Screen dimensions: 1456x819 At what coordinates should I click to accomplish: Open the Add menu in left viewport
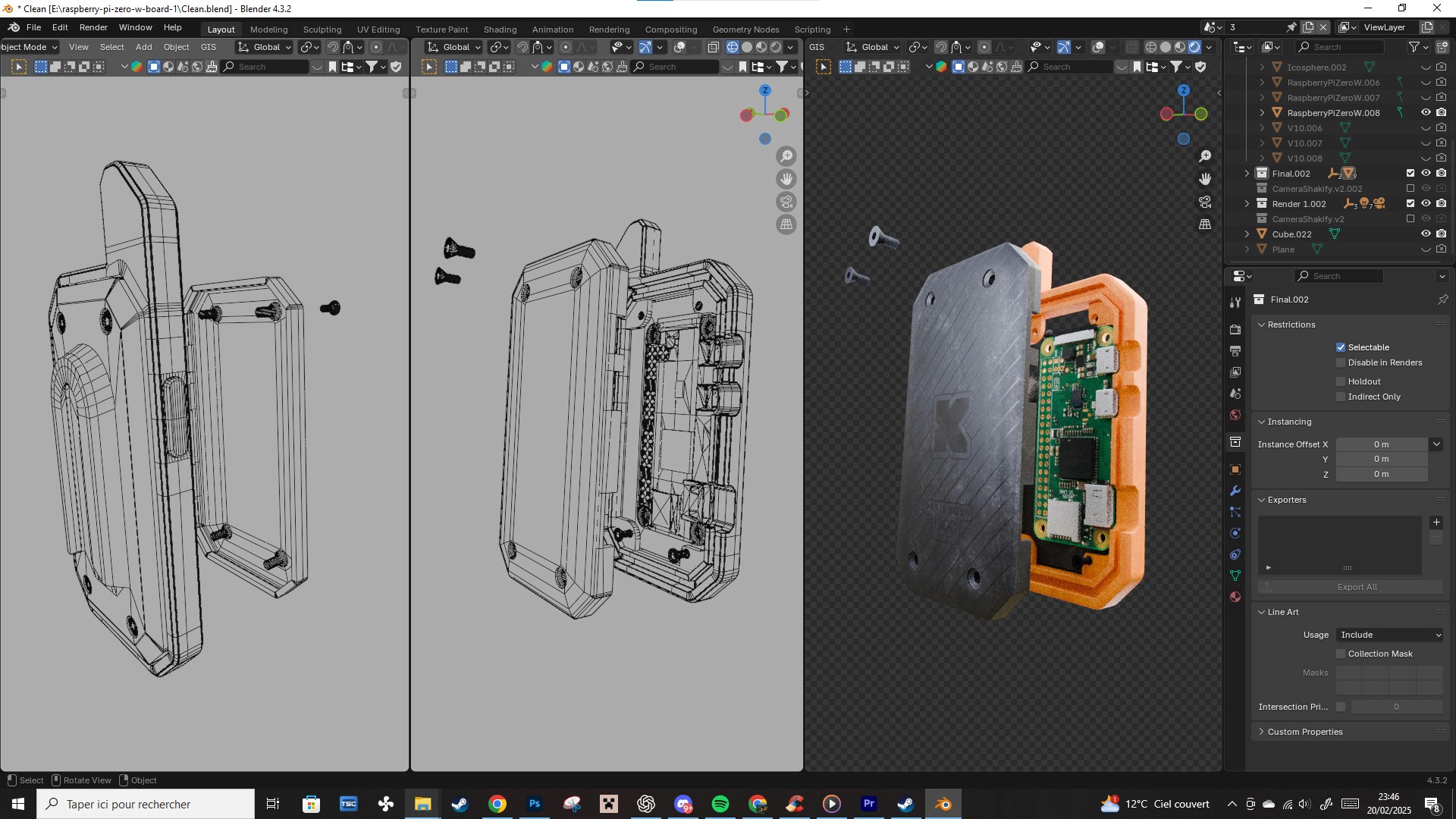tap(143, 47)
